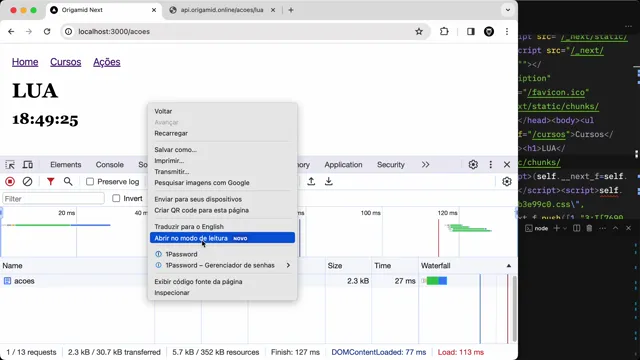640x360 pixels.
Task: Click the export HAR download icon
Action: pyautogui.click(x=329, y=182)
